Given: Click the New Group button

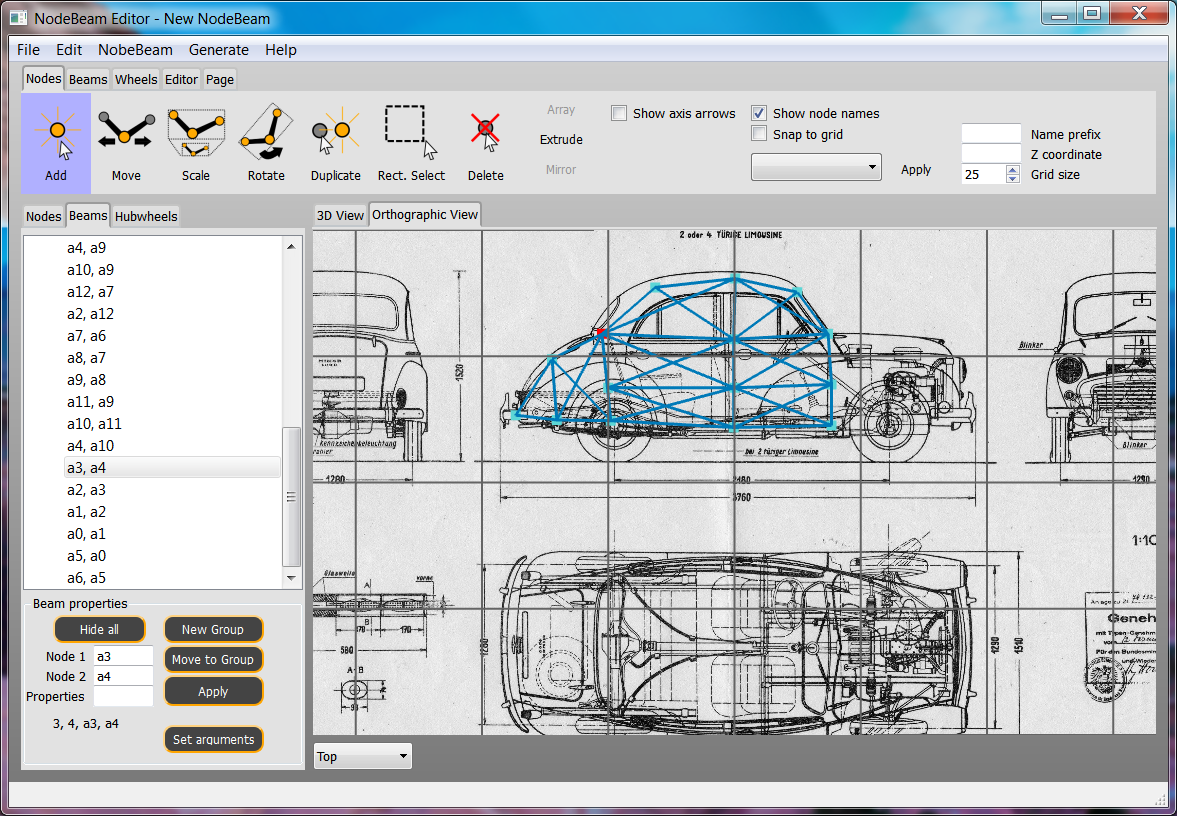Looking at the screenshot, I should 213,629.
